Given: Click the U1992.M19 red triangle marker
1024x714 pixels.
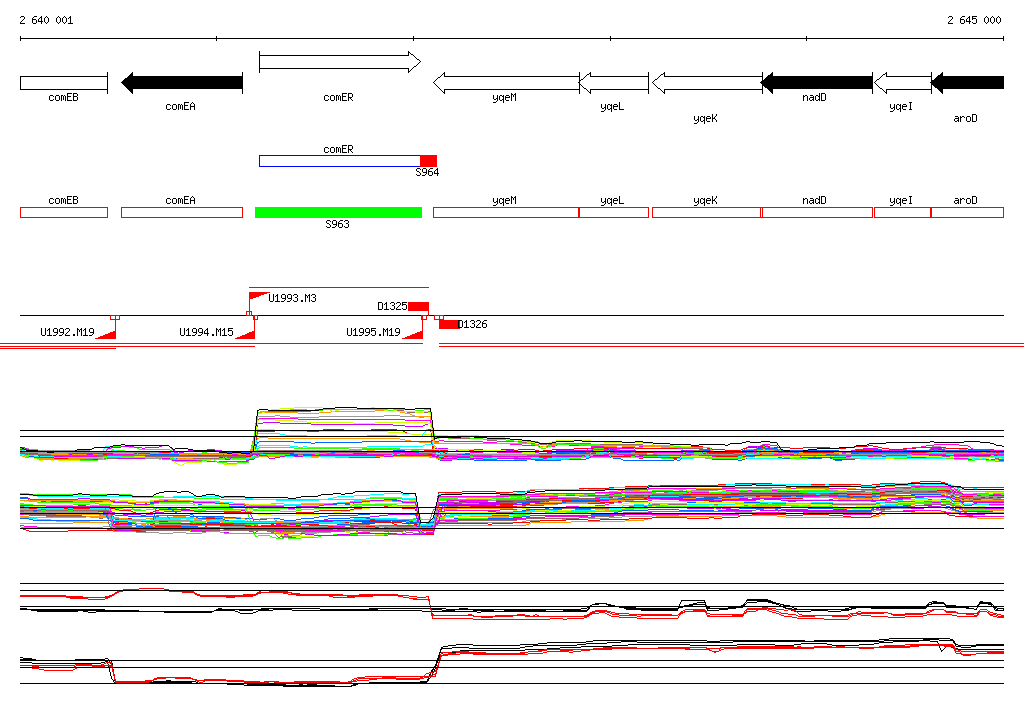Looking at the screenshot, I should tap(106, 334).
